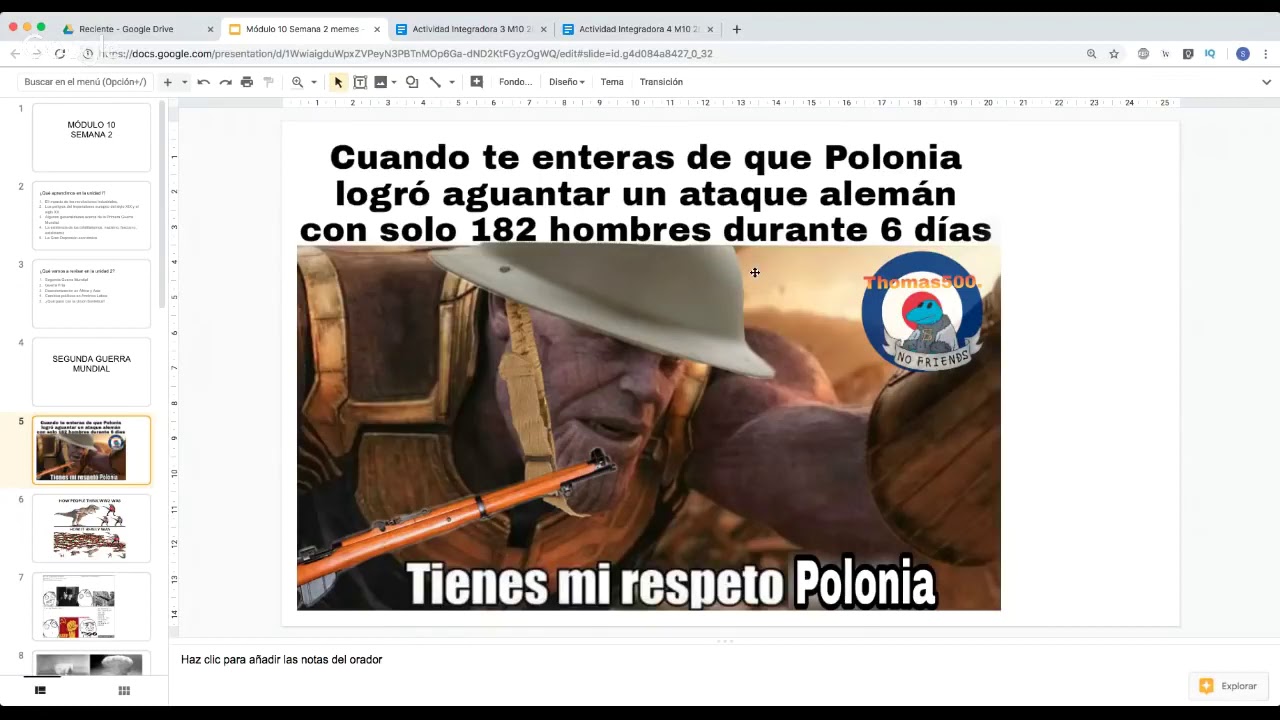The width and height of the screenshot is (1280, 720).
Task: Open the line type dropdown arrow
Action: coord(452,82)
